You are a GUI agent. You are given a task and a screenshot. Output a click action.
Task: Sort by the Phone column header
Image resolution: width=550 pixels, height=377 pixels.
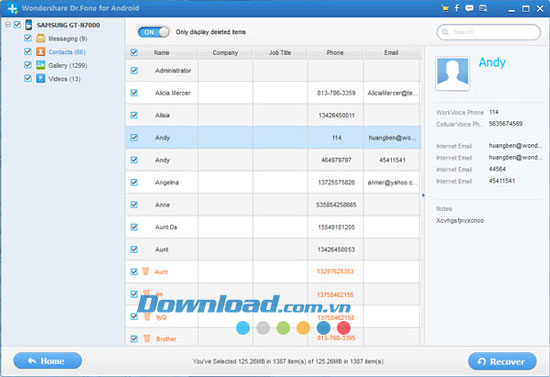tap(335, 53)
